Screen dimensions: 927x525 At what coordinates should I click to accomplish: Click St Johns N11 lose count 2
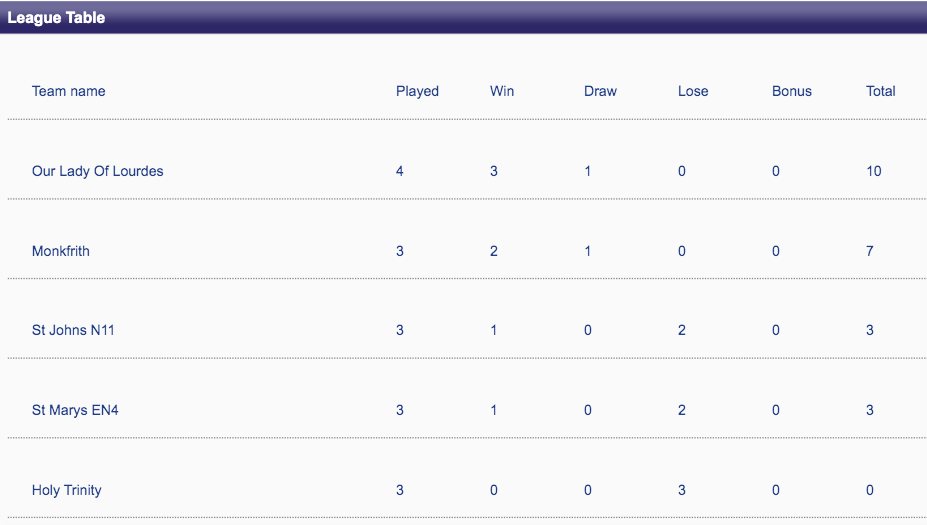[x=682, y=330]
